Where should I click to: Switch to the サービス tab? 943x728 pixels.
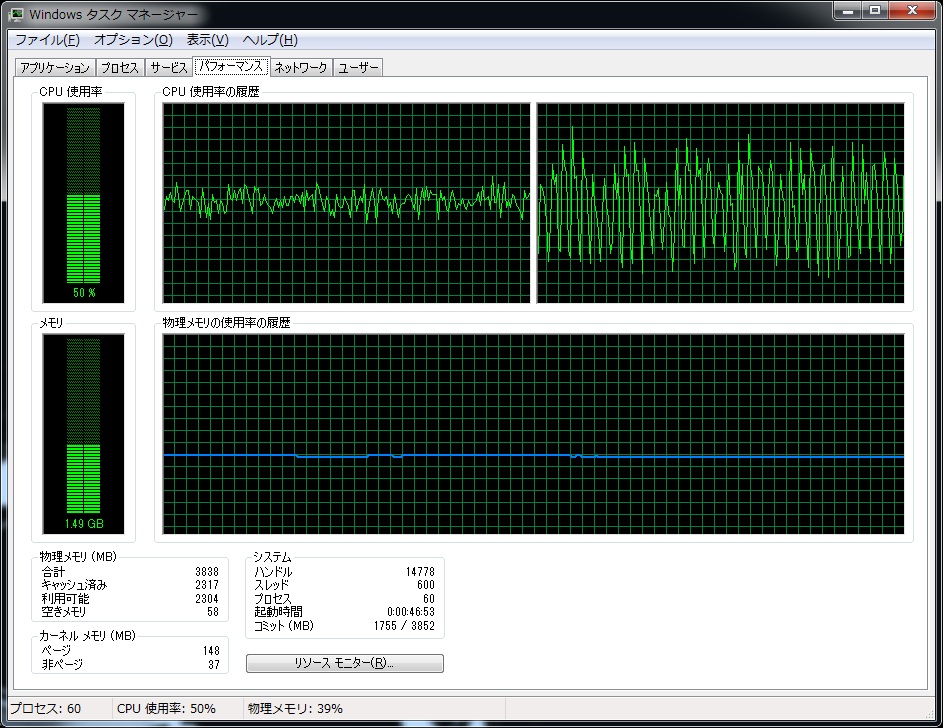(169, 67)
